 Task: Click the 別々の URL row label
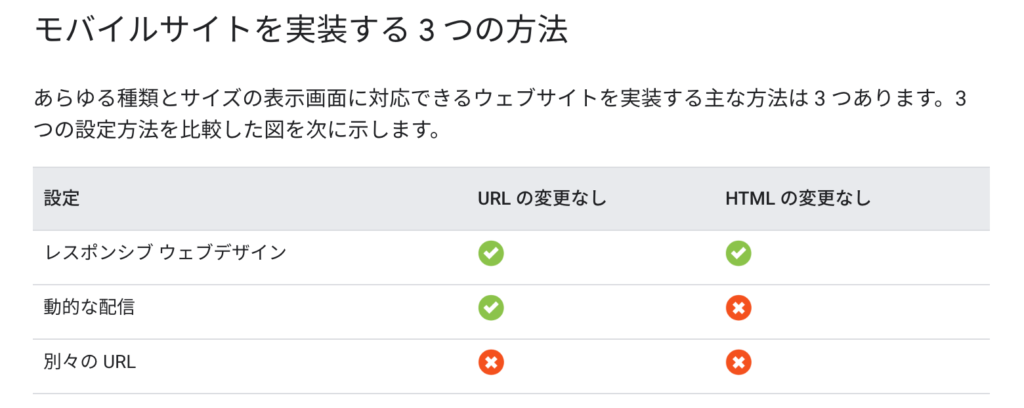89,361
